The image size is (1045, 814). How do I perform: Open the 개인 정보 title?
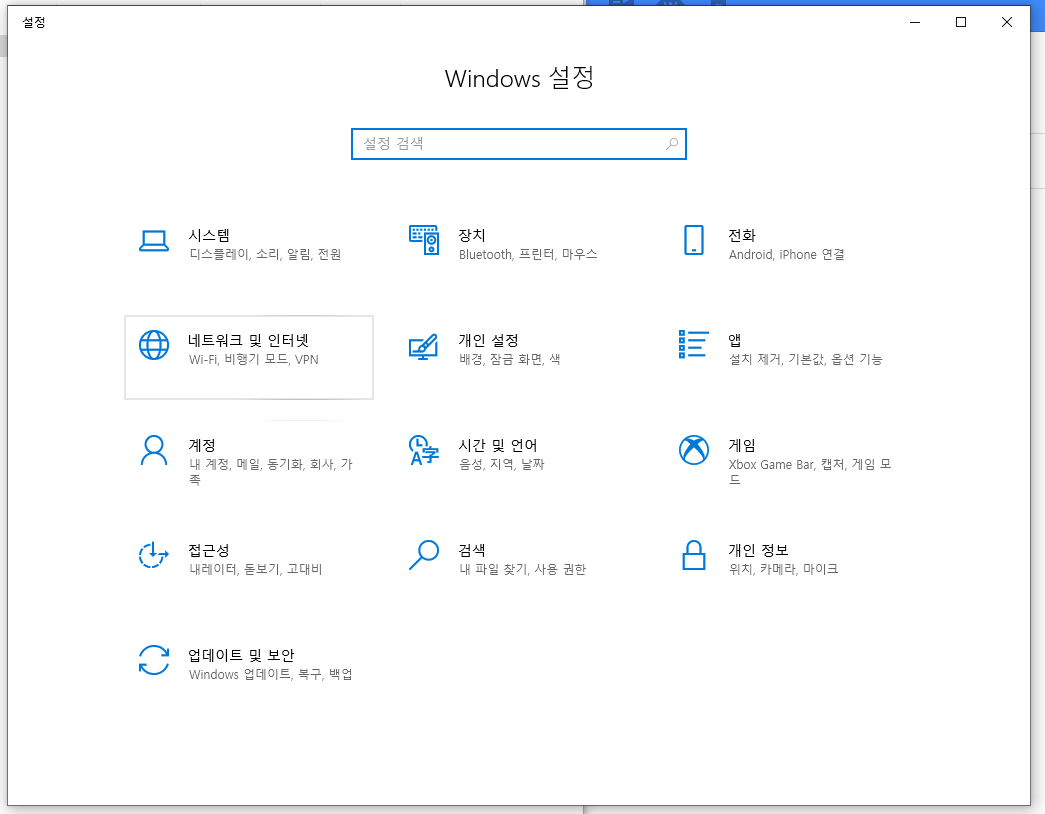tap(758, 551)
